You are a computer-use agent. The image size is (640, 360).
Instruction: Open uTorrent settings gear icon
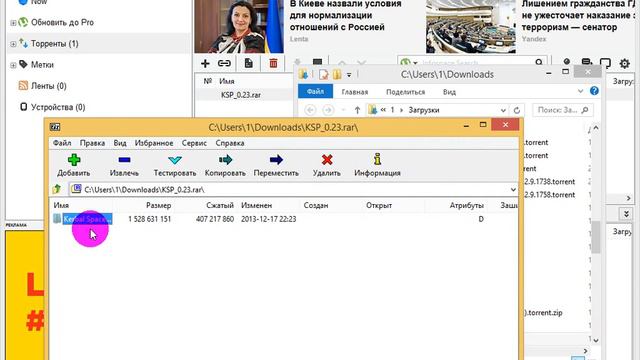coord(624,63)
